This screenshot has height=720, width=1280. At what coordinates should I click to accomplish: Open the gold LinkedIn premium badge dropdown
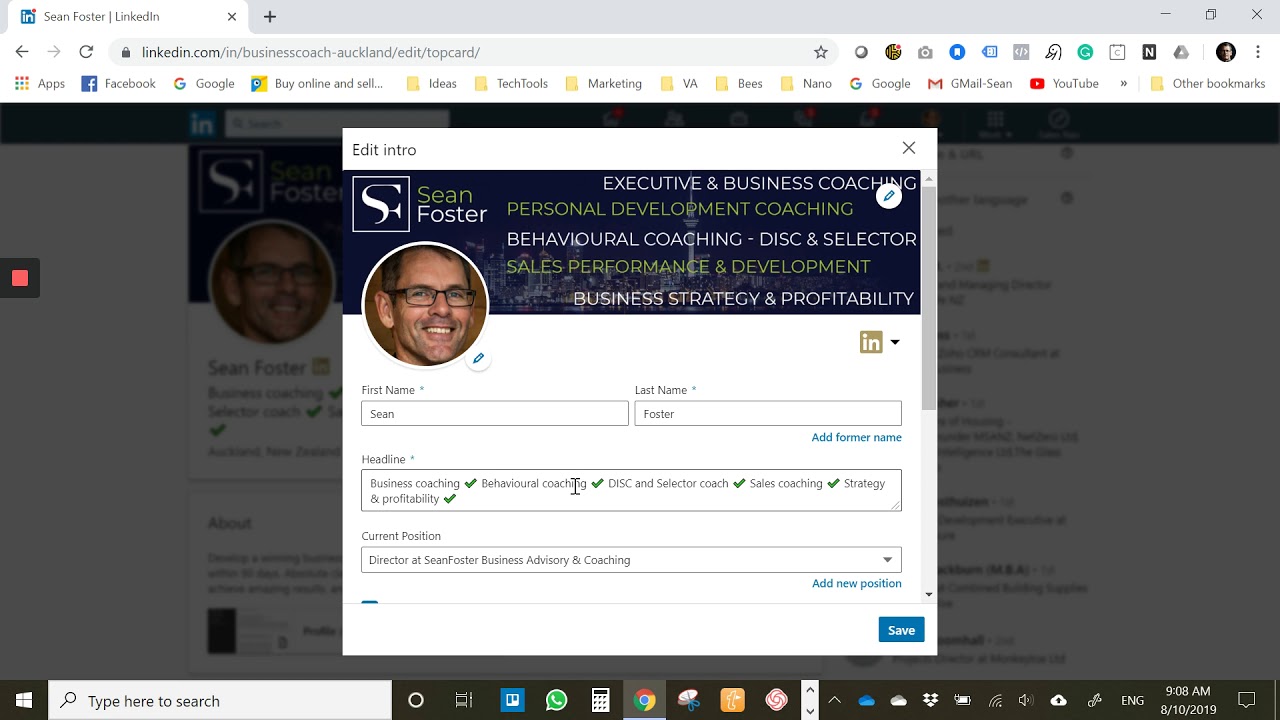click(880, 342)
